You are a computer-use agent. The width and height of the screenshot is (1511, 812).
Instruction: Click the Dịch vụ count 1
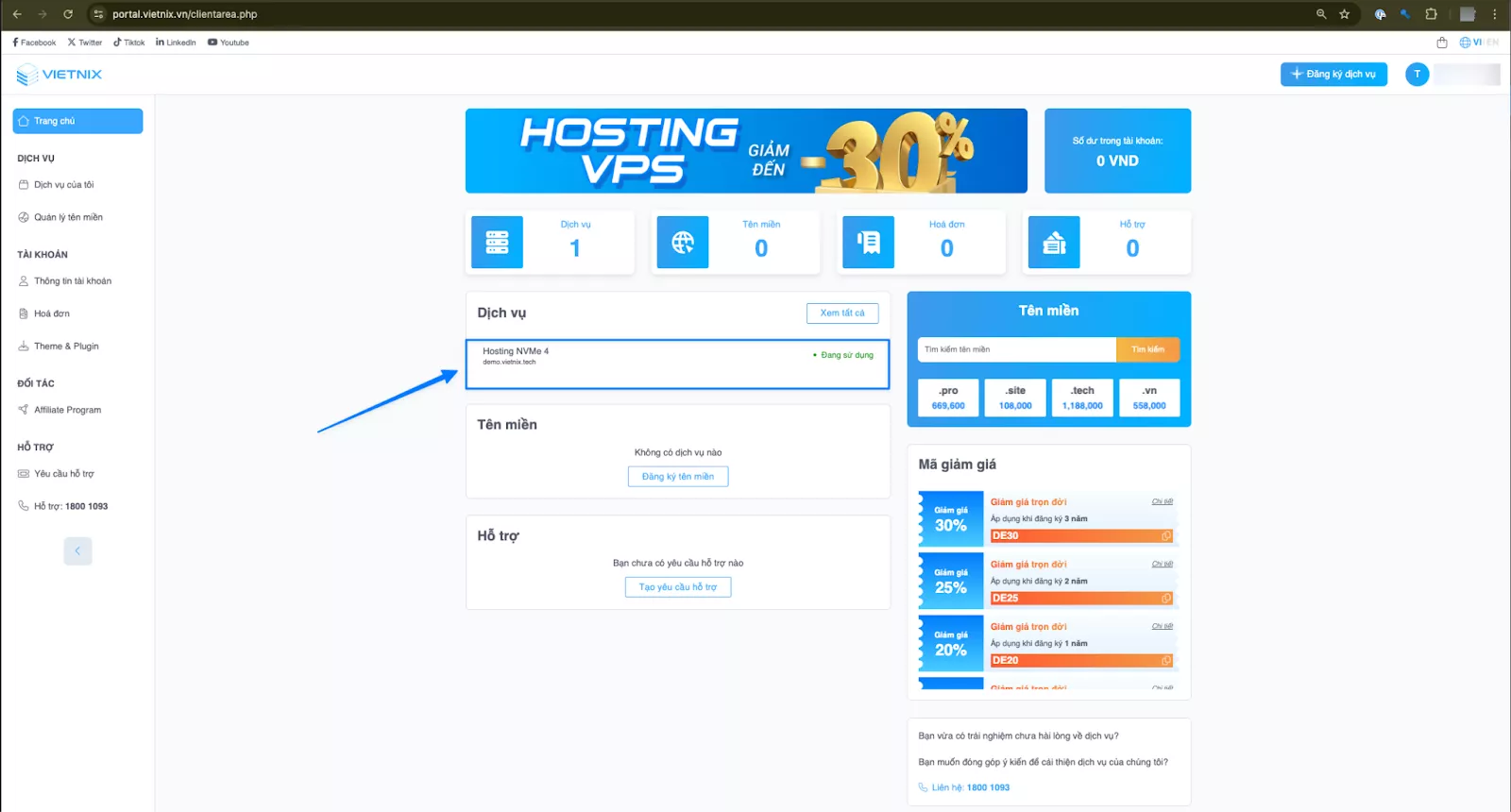pyautogui.click(x=575, y=248)
